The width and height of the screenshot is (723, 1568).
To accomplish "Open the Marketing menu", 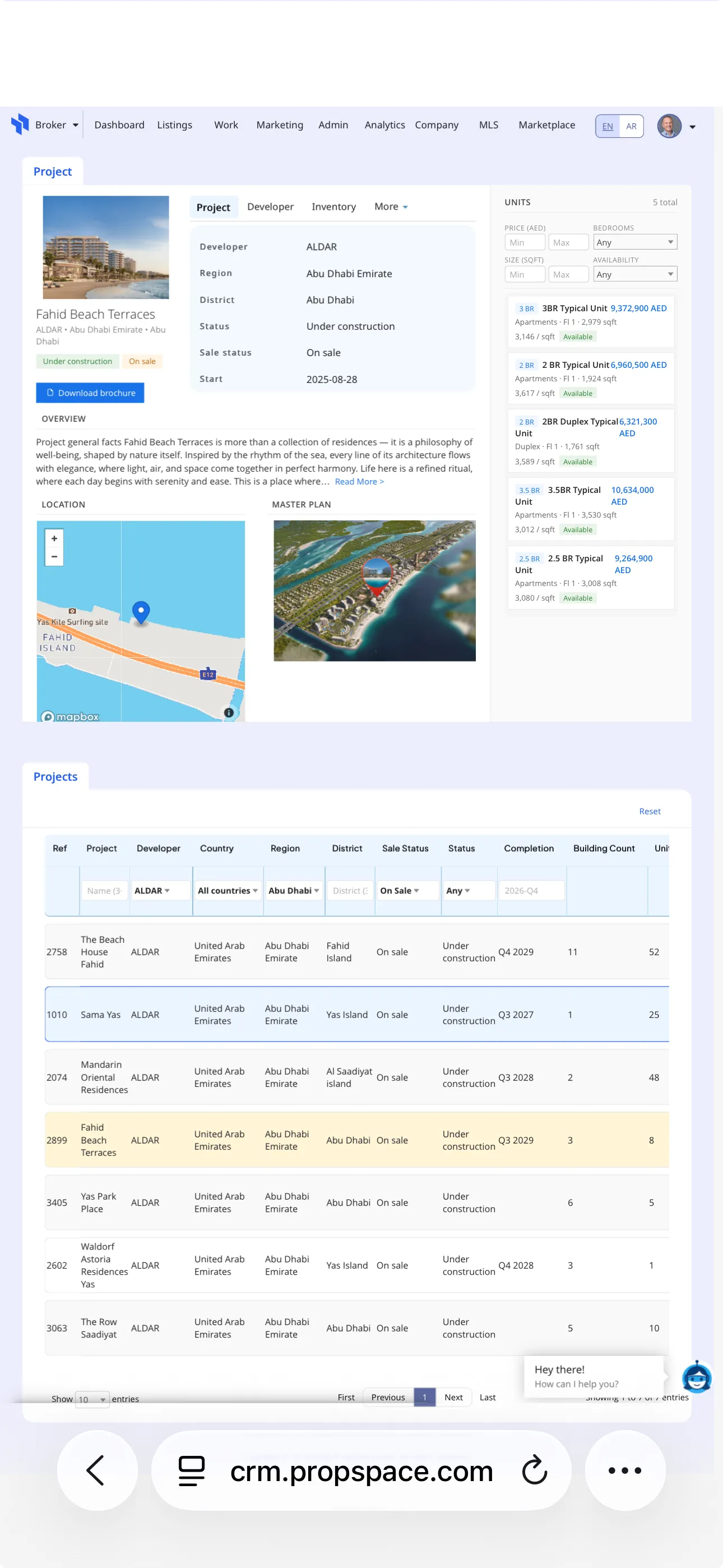I will coord(279,125).
